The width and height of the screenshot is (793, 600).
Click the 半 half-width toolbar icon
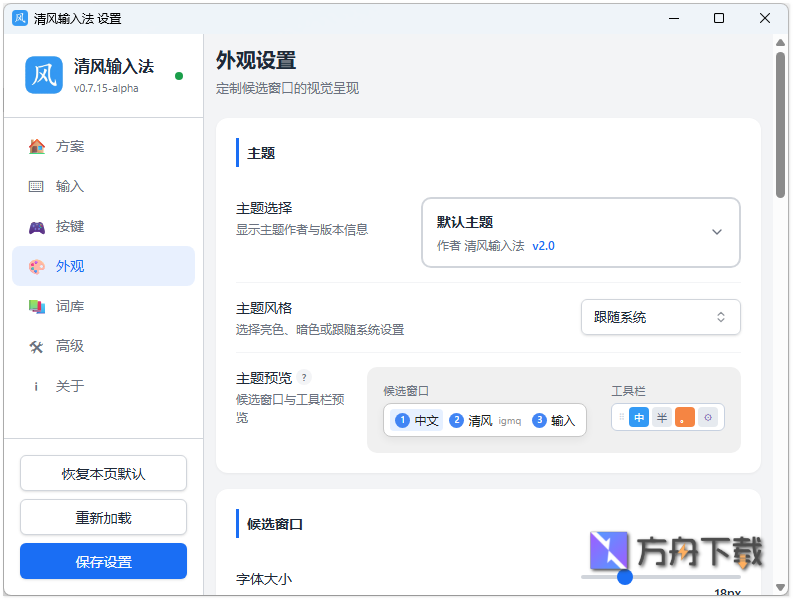[662, 417]
